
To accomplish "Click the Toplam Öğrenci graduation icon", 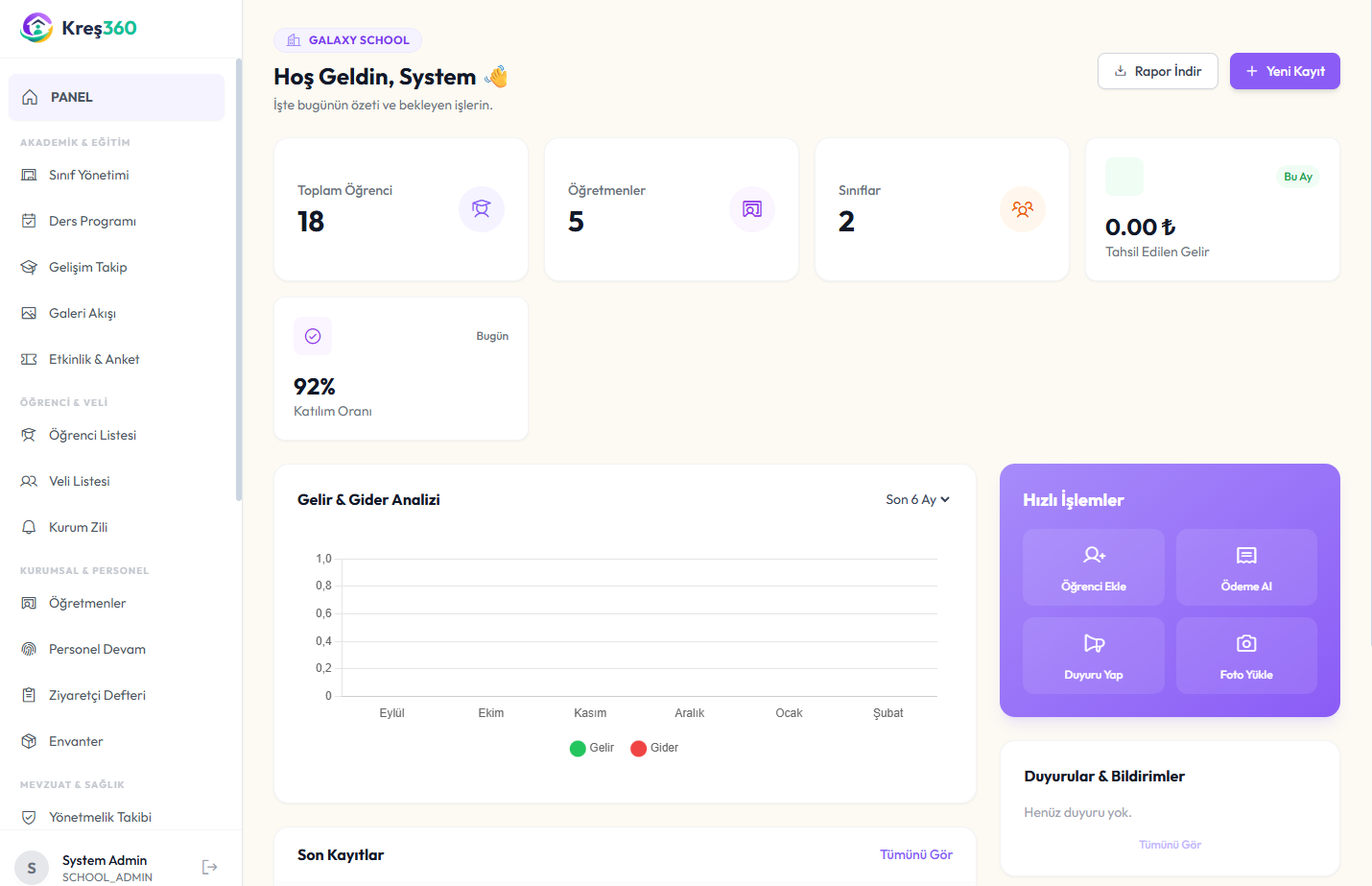I will point(481,209).
